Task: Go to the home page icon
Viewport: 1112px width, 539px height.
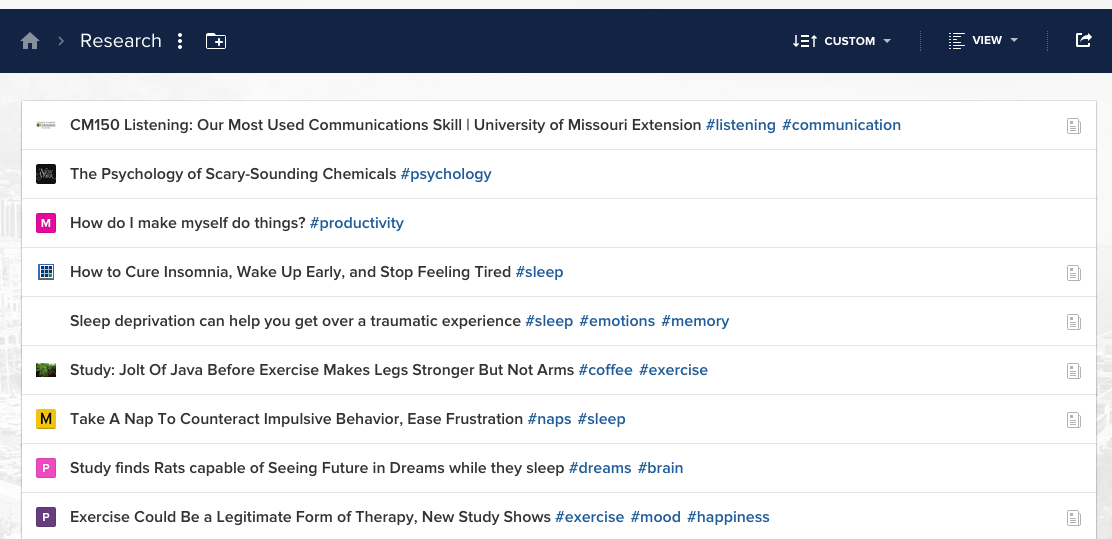Action: (x=30, y=41)
